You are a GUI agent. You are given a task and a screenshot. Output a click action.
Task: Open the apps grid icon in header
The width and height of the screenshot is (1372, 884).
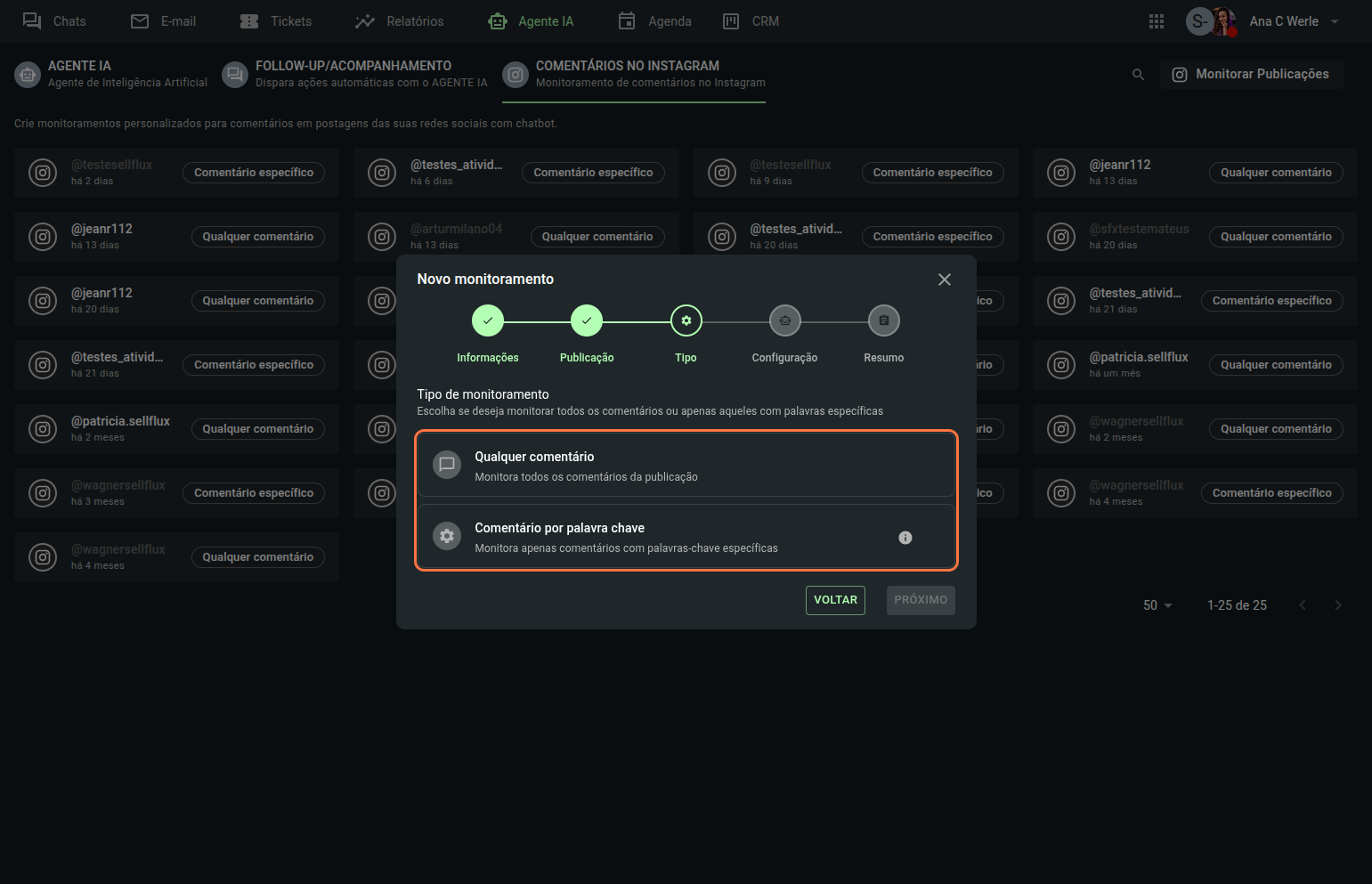pos(1156,21)
